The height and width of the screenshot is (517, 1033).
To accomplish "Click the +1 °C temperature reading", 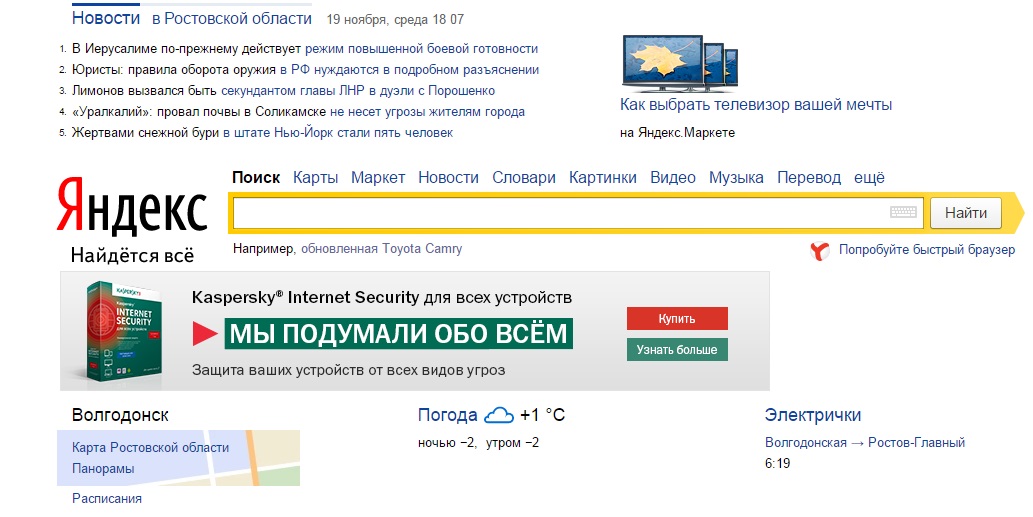I will coord(542,415).
